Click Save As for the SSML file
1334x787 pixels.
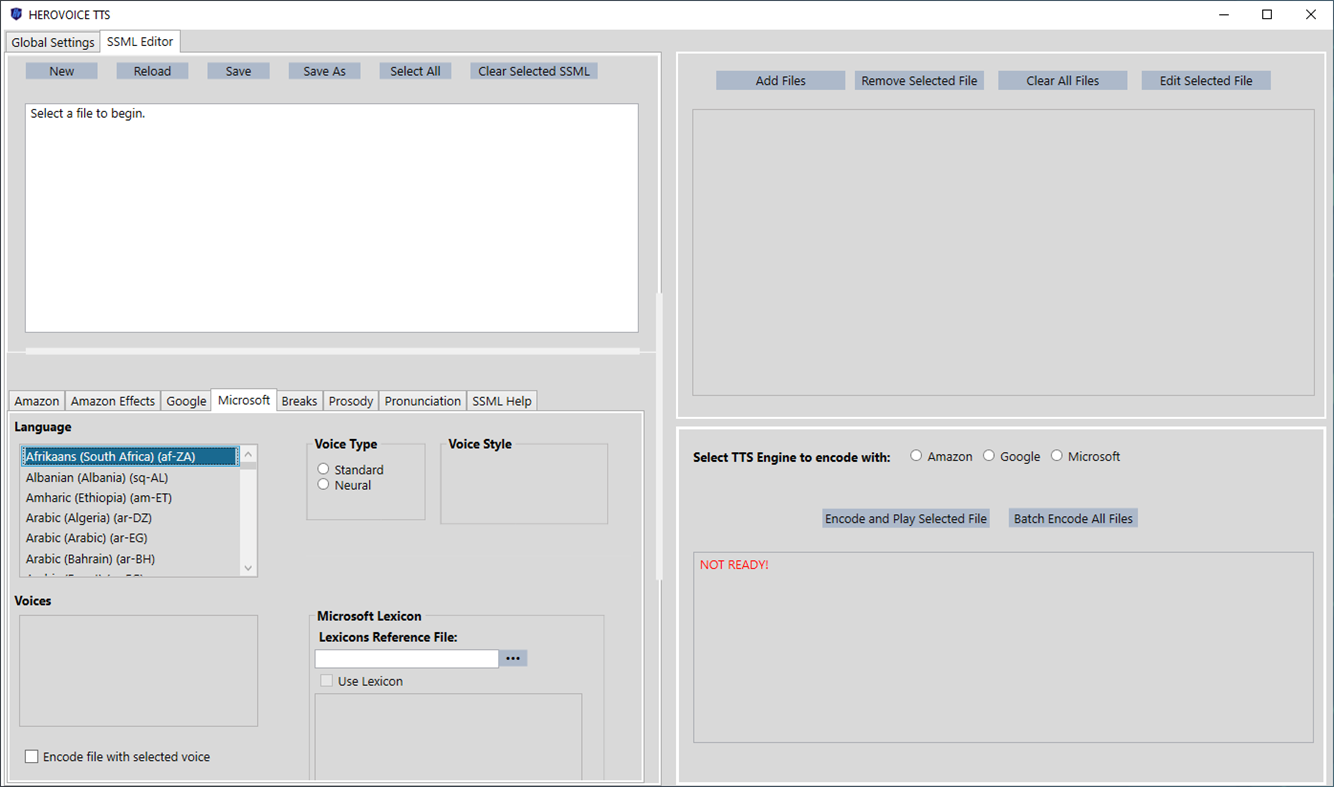pyautogui.click(x=324, y=70)
